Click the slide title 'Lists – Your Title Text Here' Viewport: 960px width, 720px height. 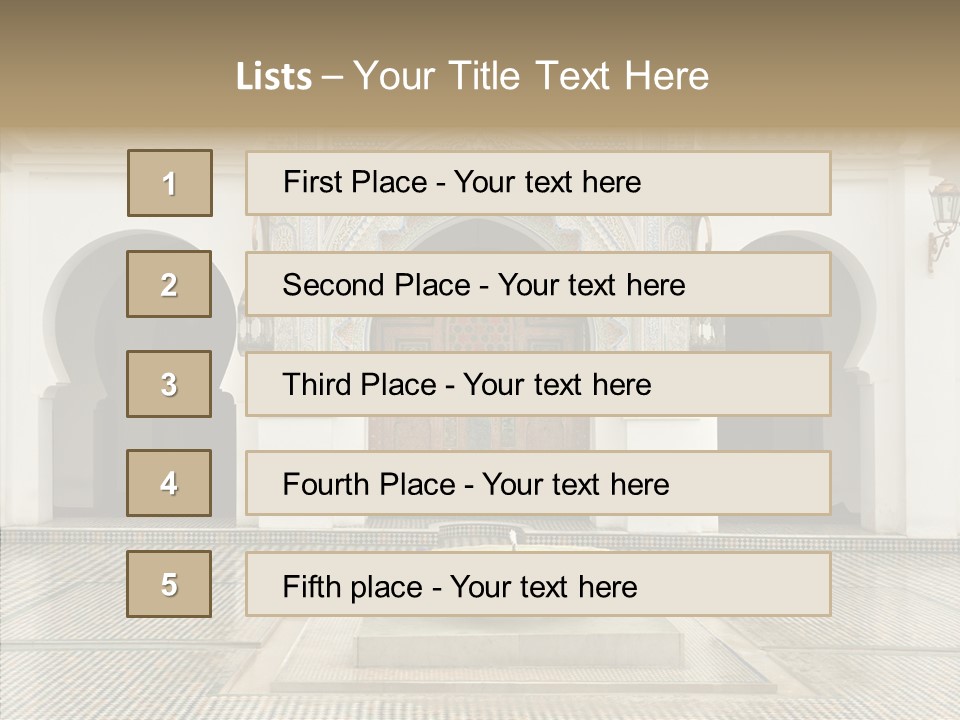click(x=472, y=76)
